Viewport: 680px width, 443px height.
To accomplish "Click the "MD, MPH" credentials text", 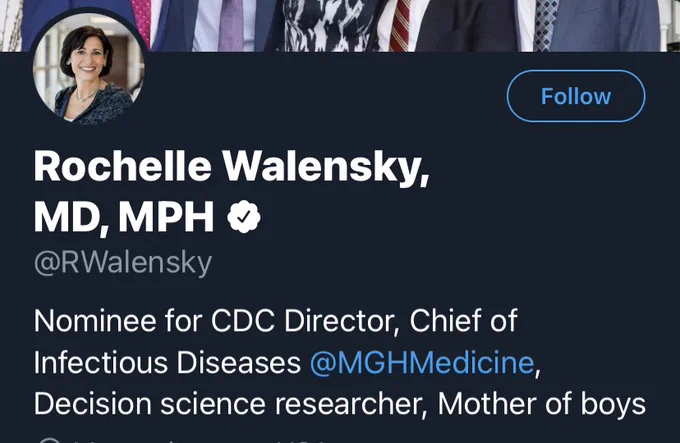I will 124,217.
